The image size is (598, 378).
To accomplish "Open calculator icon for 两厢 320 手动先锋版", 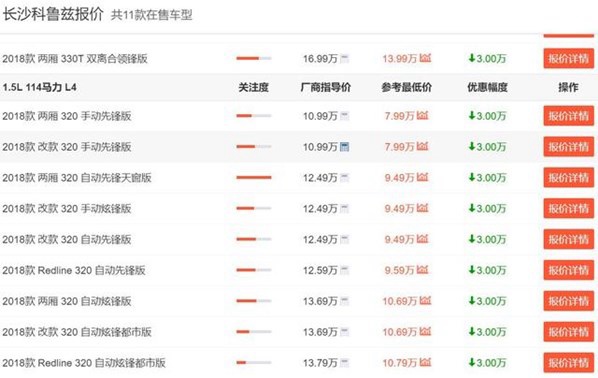I will (x=344, y=116).
